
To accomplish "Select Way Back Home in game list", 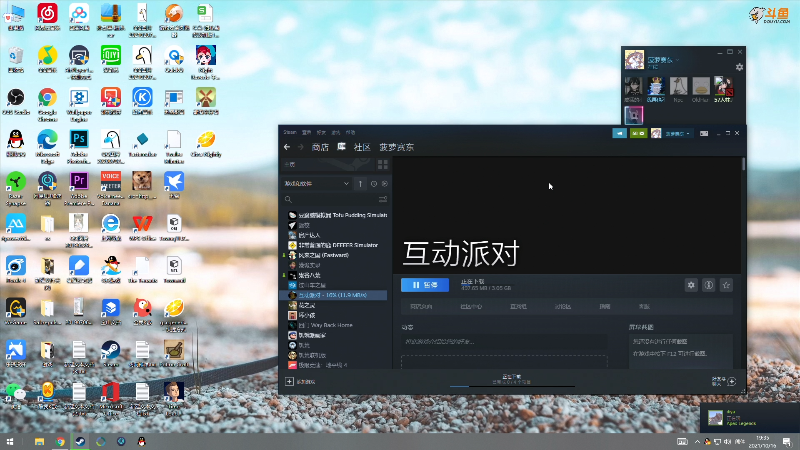I will 321,325.
